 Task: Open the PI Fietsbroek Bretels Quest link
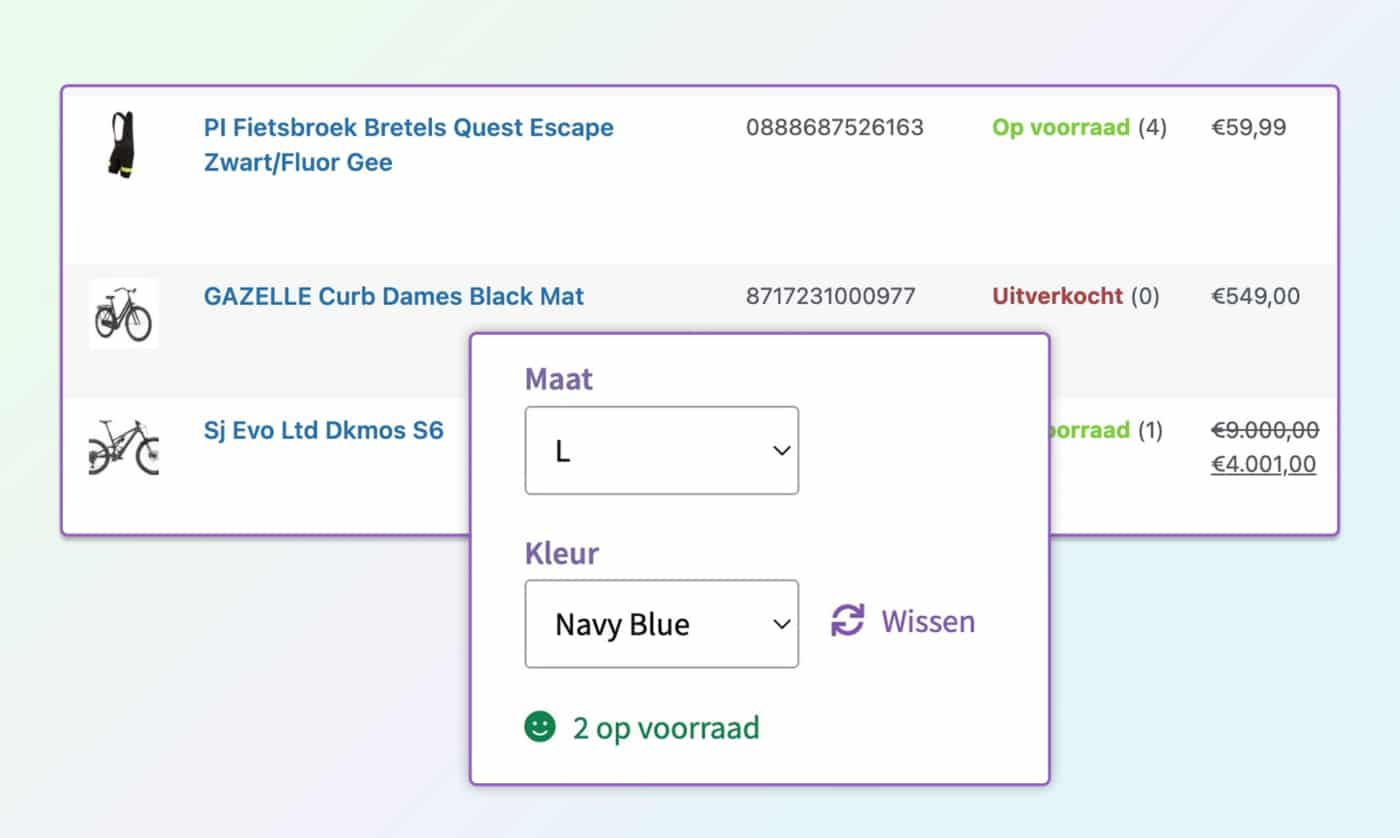click(408, 128)
